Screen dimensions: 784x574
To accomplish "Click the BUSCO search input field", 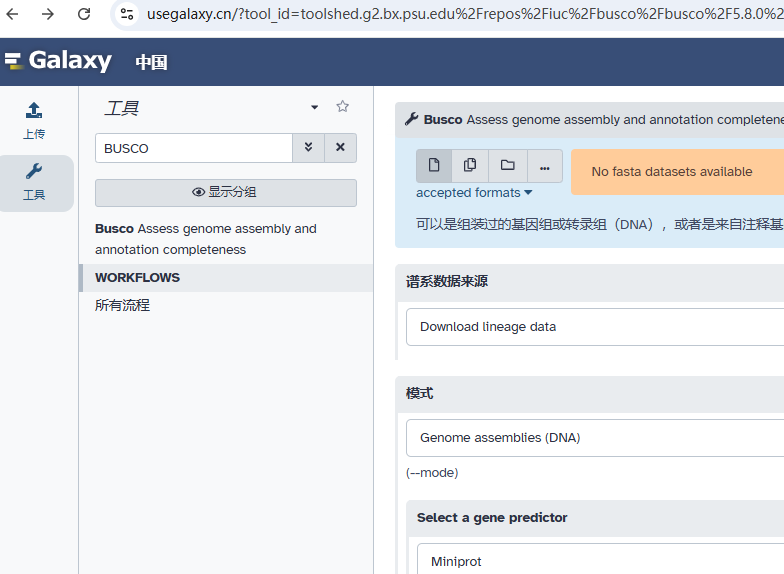I will click(x=194, y=148).
